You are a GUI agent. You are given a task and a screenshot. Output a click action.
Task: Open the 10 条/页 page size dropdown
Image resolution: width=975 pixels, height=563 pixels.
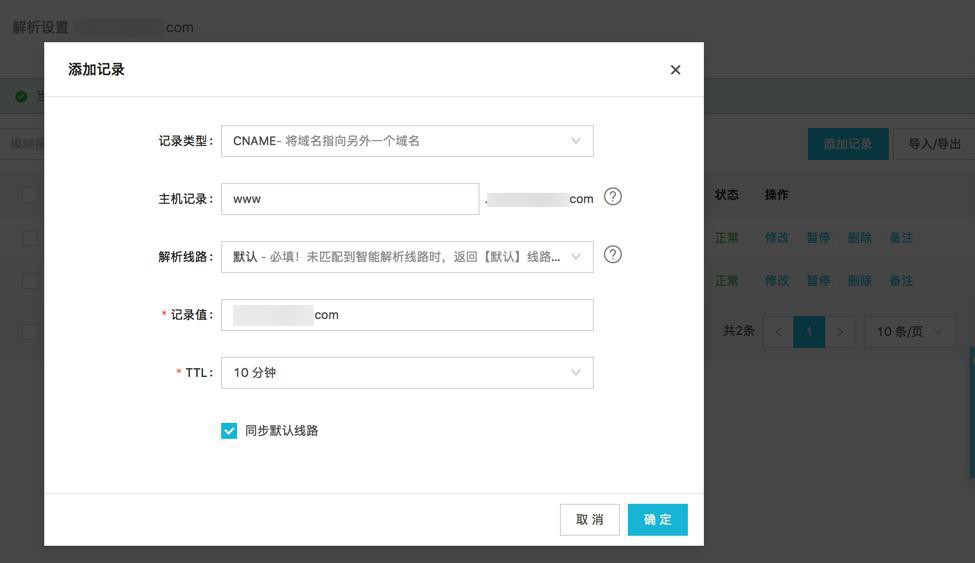tap(909, 332)
